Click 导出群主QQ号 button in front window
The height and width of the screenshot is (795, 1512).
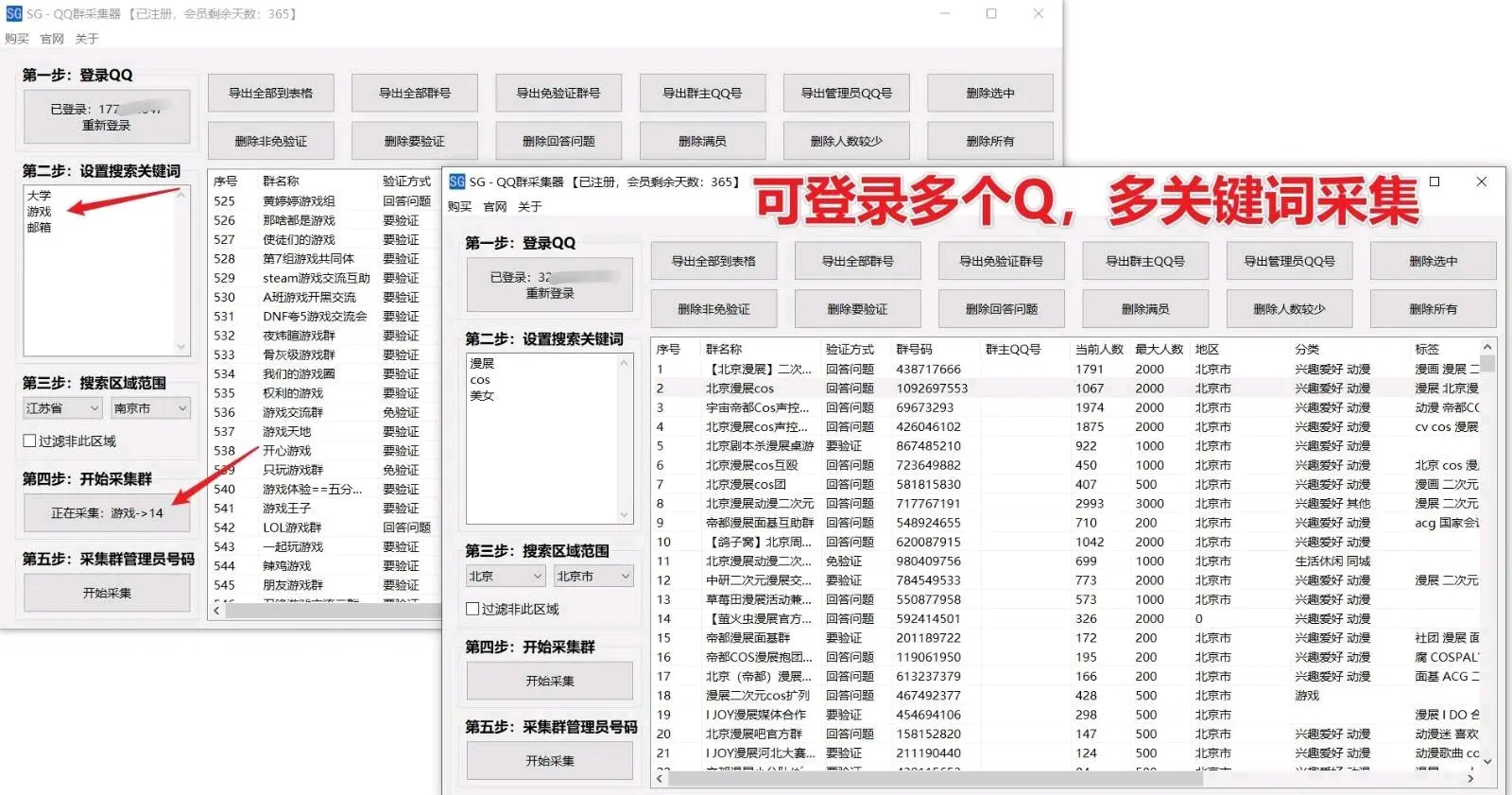[x=1145, y=261]
